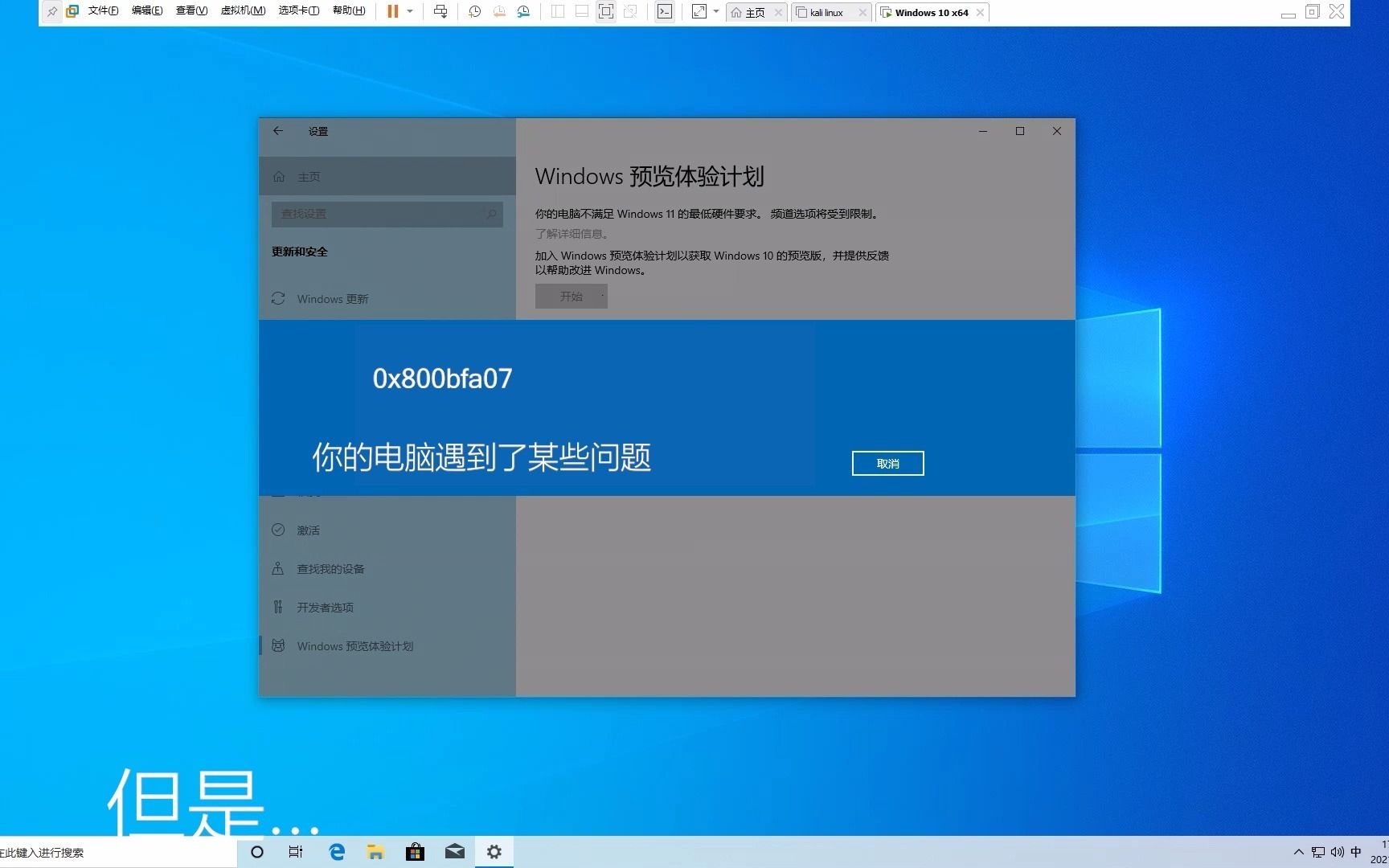Click the 你的电脑遇到了某些问题 message
Image resolution: width=1389 pixels, height=868 pixels.
[481, 457]
